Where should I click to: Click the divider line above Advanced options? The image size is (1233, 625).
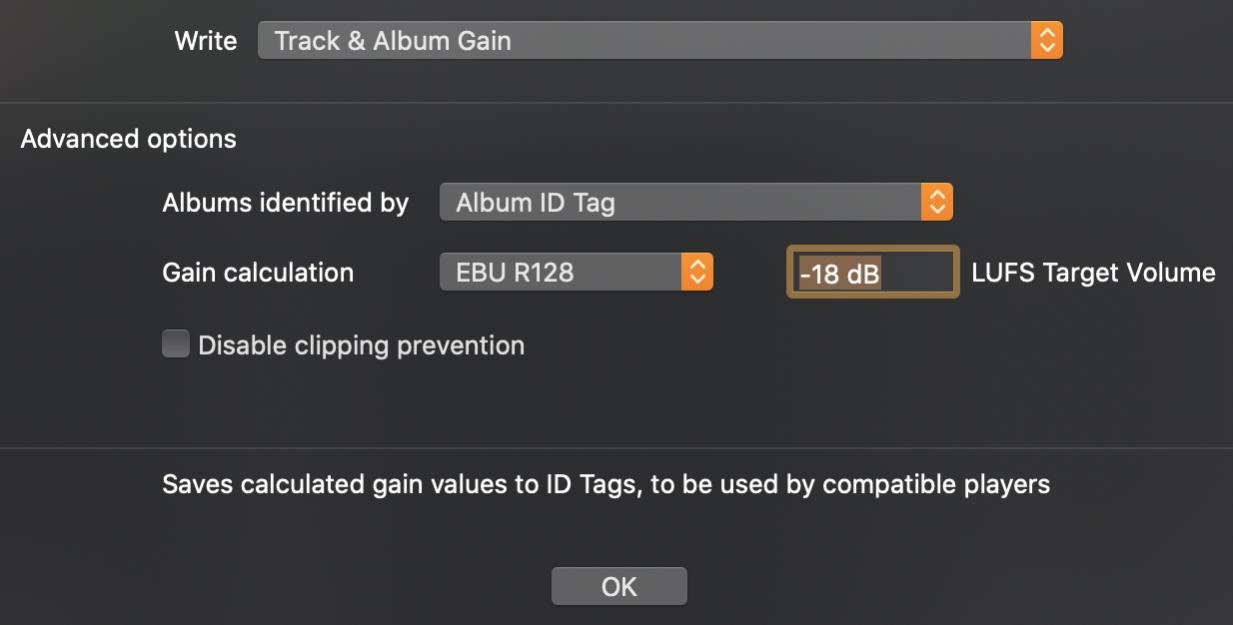[616, 102]
